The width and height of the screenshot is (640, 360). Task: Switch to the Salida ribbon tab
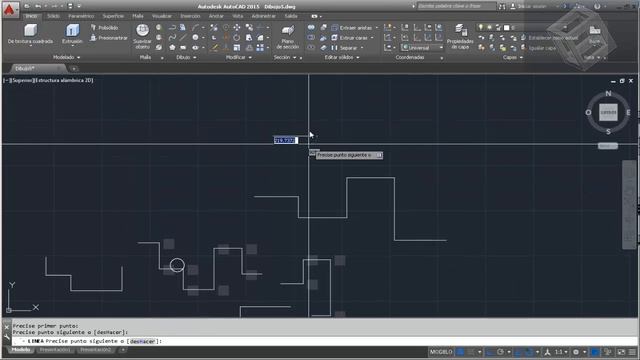pos(291,16)
